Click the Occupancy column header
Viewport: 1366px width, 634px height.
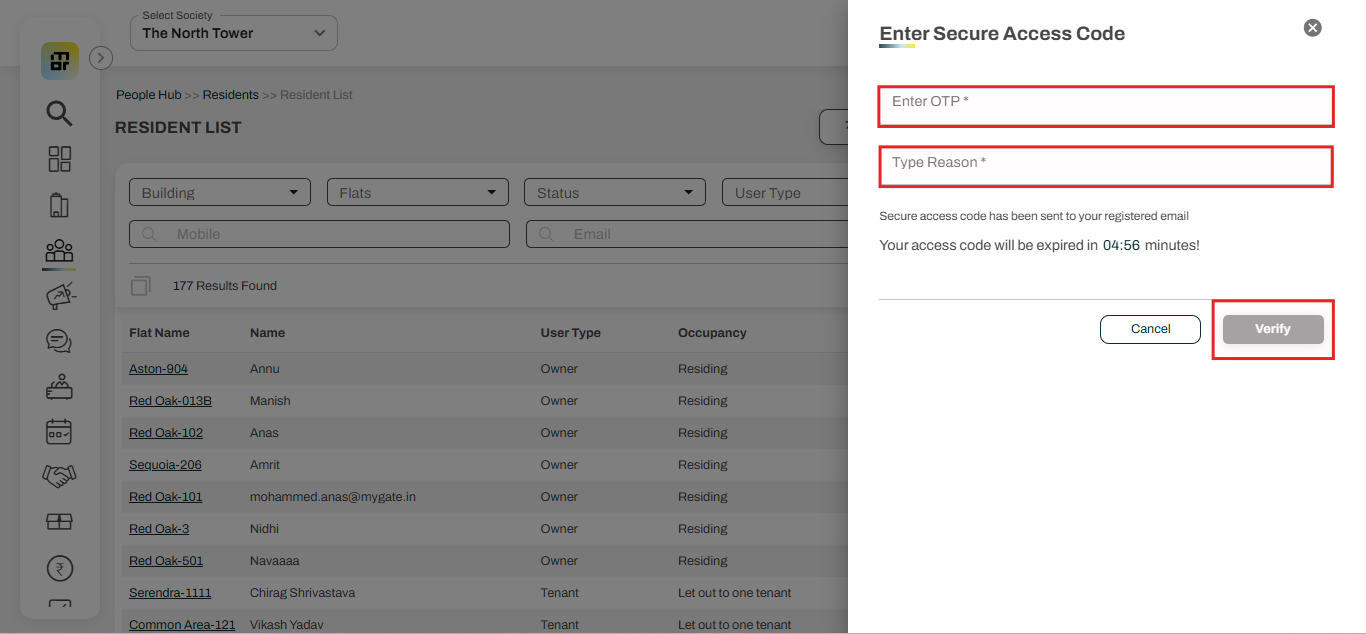[712, 333]
